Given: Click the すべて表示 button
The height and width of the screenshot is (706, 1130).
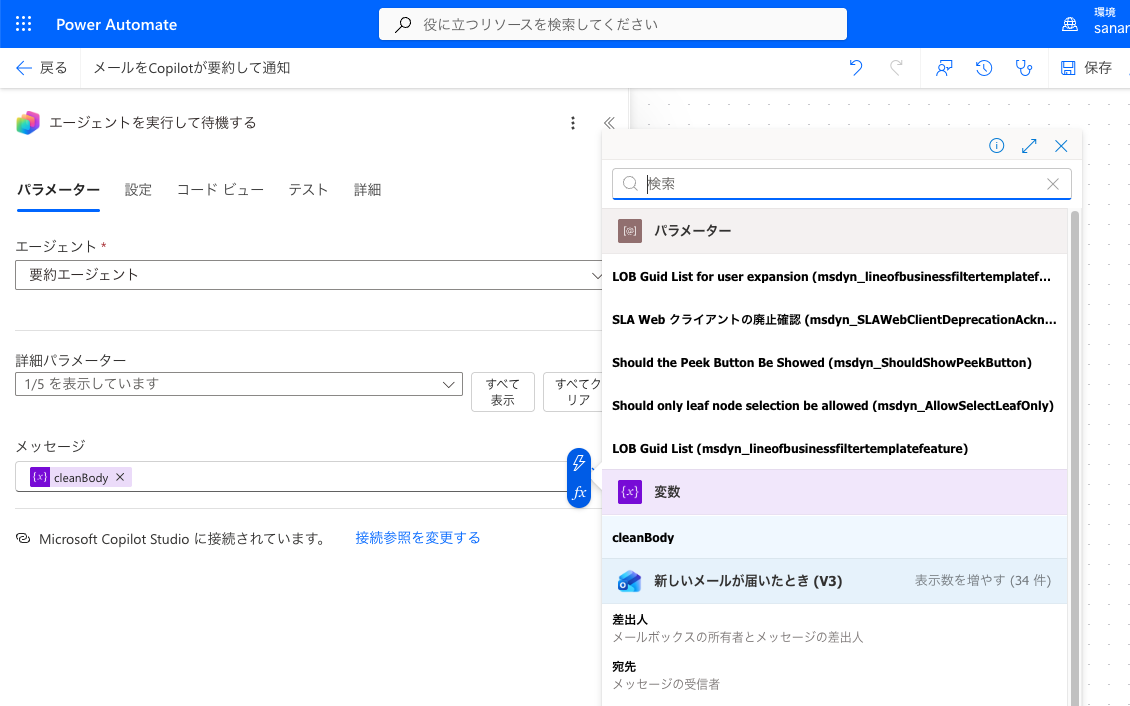Looking at the screenshot, I should [x=502, y=392].
